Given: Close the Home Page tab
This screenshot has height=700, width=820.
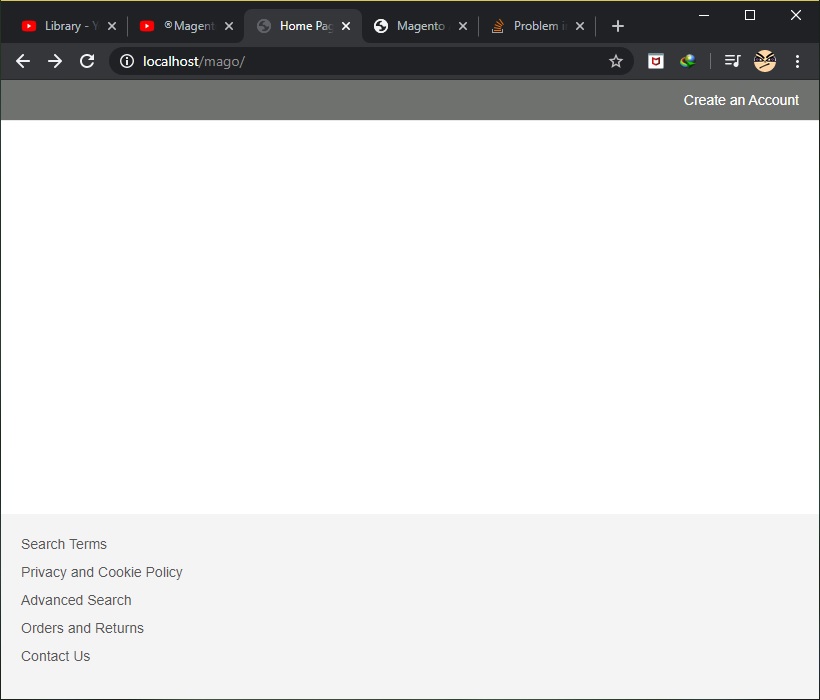Looking at the screenshot, I should point(346,26).
